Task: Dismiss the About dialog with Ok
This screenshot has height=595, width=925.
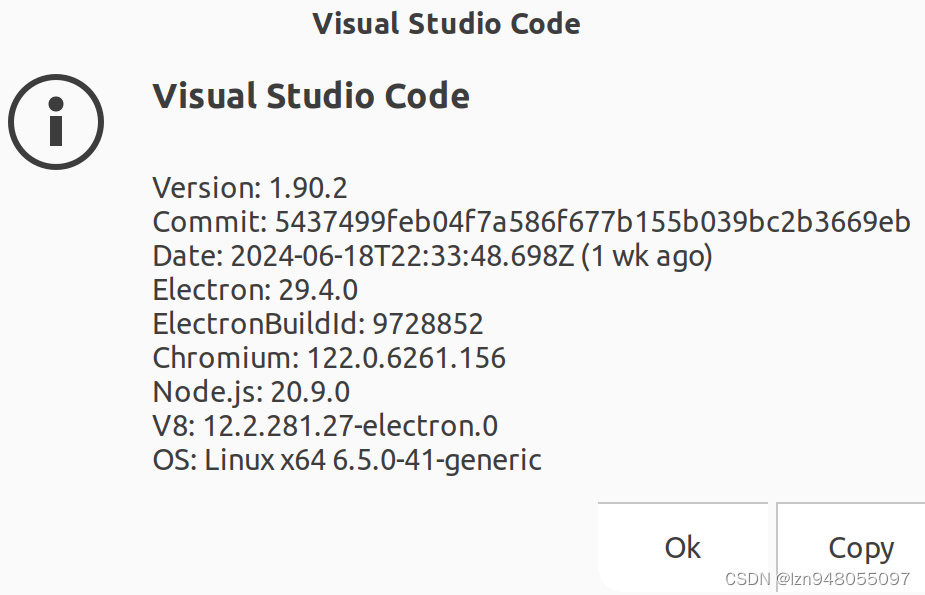Action: point(683,547)
